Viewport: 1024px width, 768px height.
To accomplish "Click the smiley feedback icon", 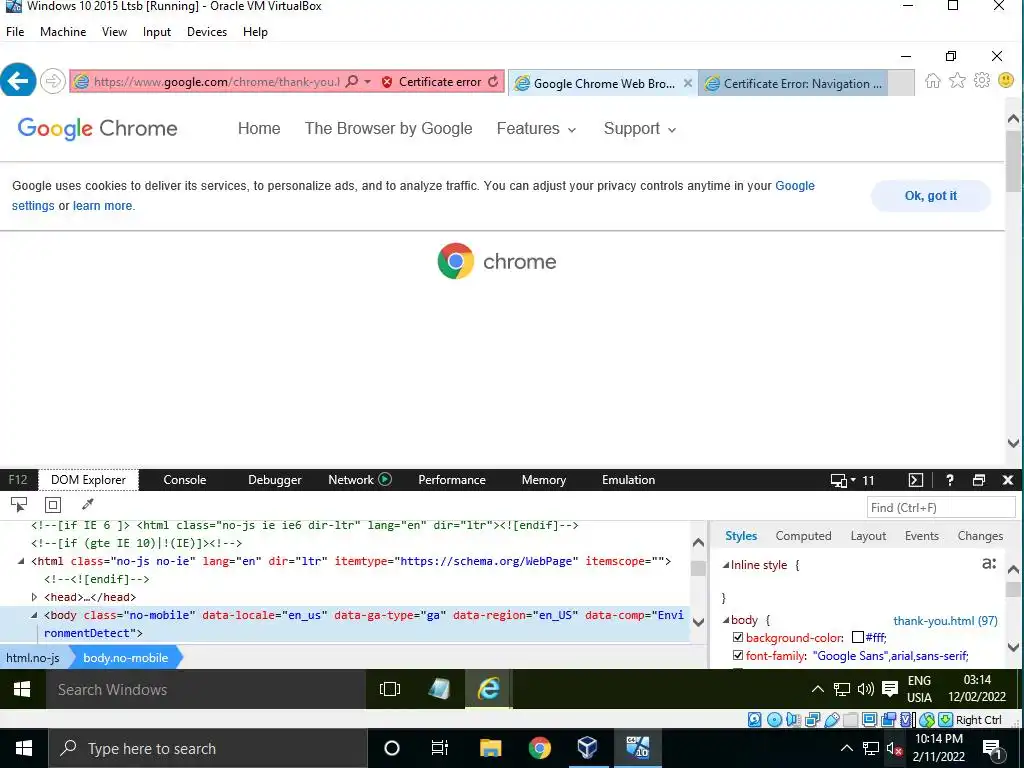I will [1006, 80].
